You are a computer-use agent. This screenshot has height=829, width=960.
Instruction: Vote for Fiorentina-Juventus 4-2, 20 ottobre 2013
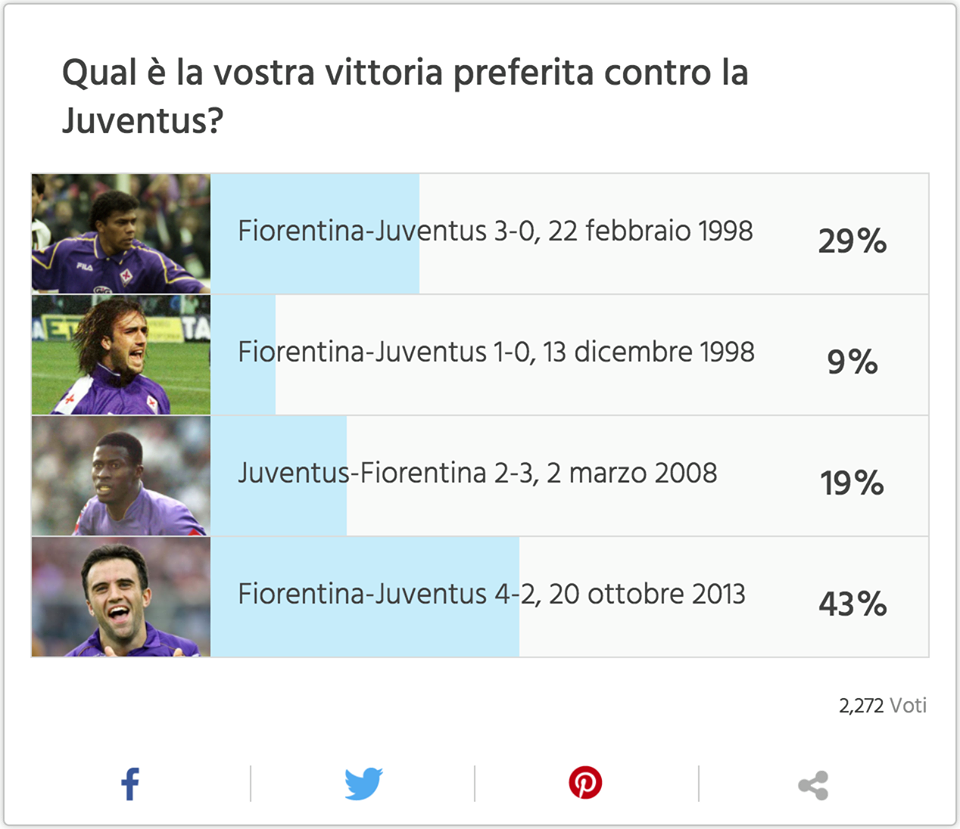tap(491, 594)
